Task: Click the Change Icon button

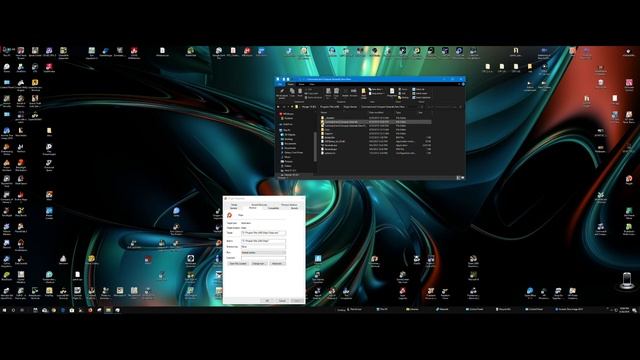Action: (259, 263)
